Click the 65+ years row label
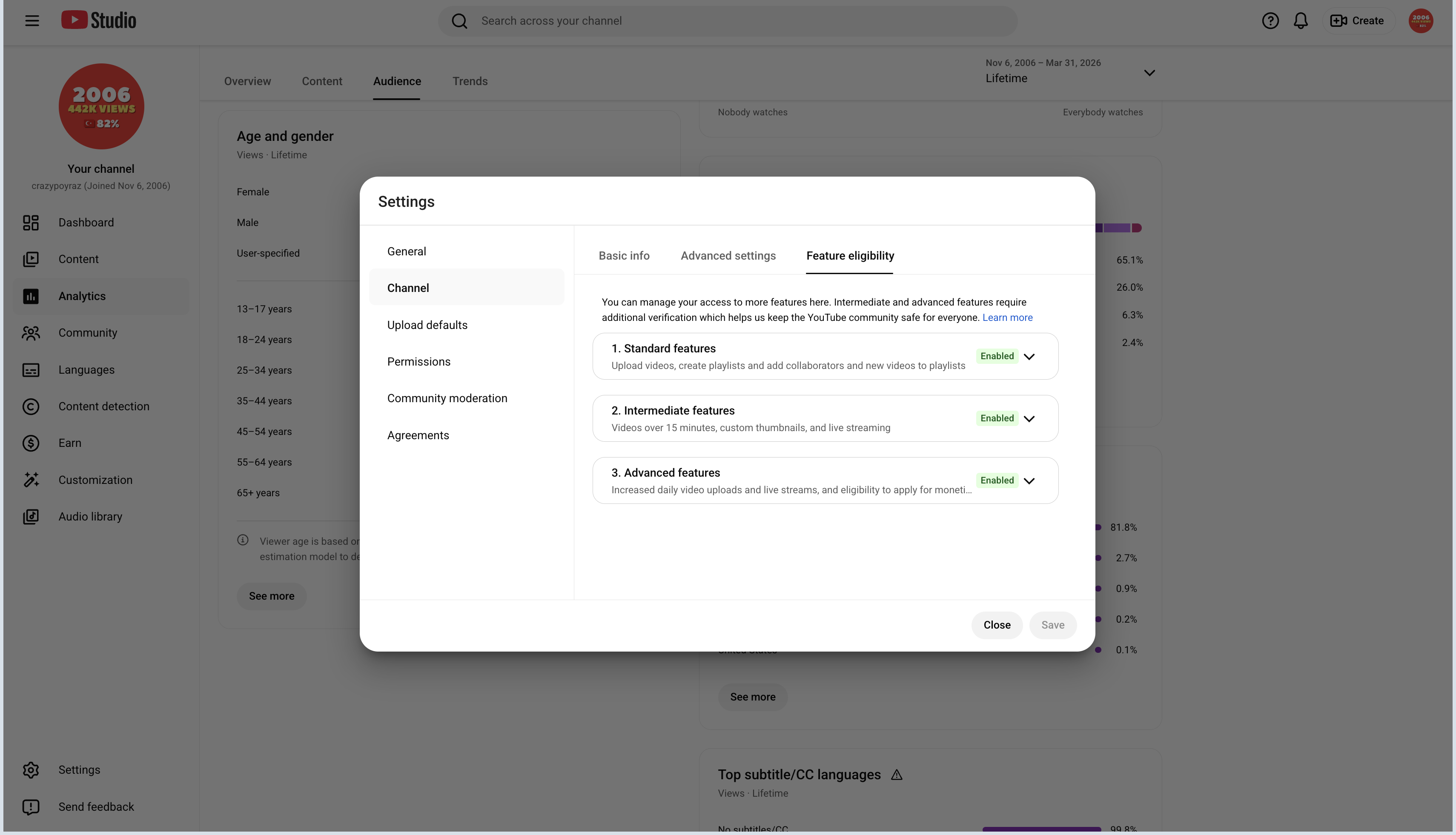The image size is (1456, 835). point(258,493)
